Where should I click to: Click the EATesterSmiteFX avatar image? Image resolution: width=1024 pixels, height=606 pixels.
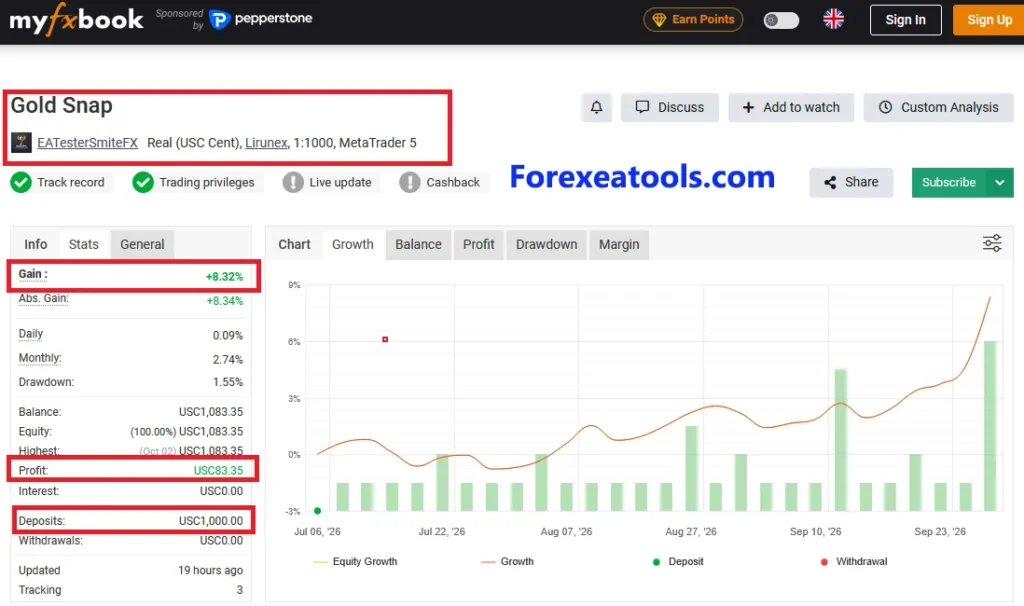coord(22,142)
